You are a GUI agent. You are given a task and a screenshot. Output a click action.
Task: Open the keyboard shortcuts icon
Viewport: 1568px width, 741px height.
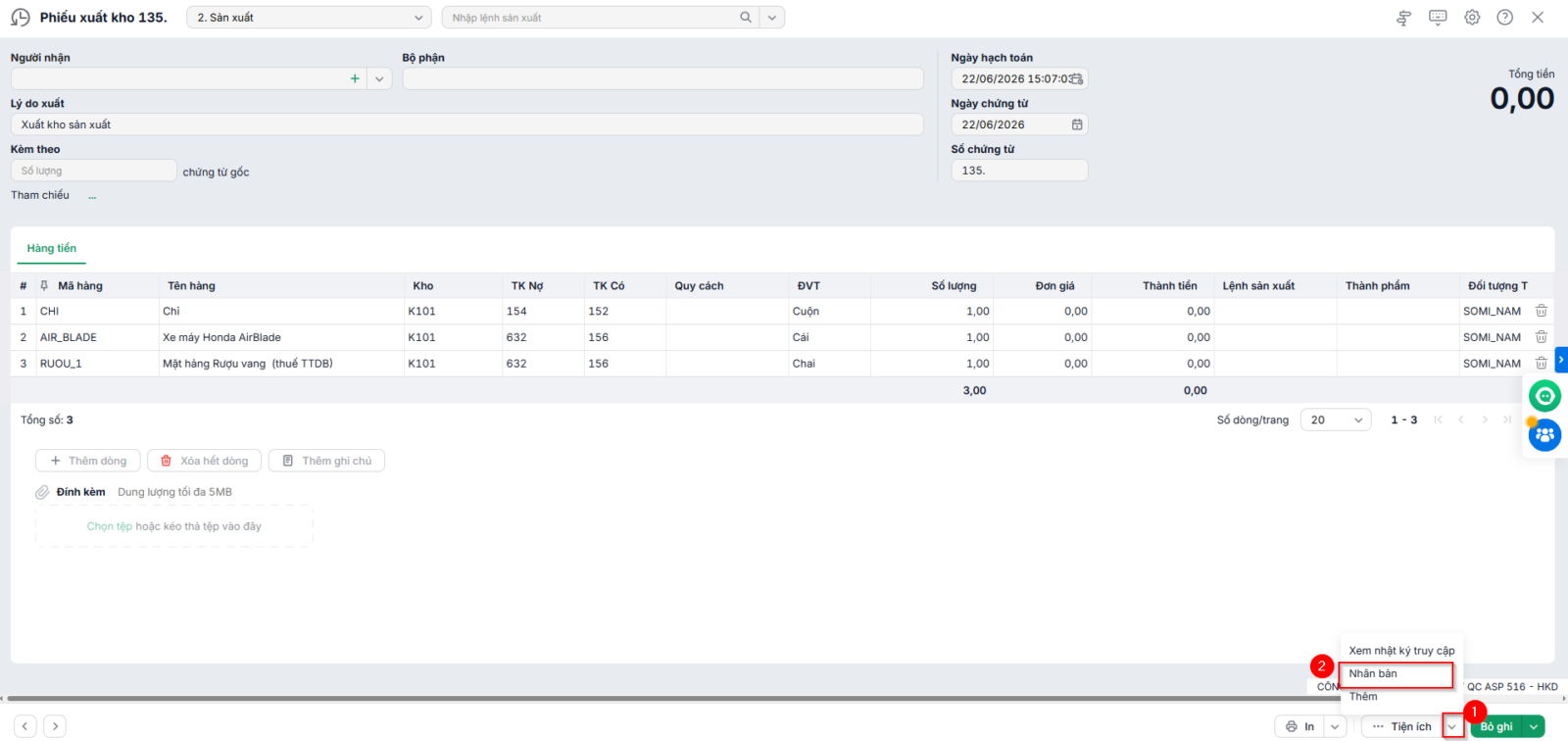click(x=1438, y=18)
